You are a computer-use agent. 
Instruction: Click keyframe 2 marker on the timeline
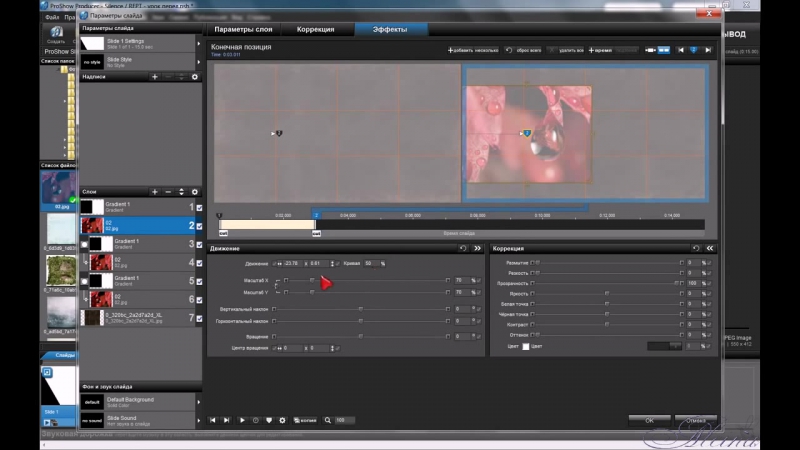[316, 216]
